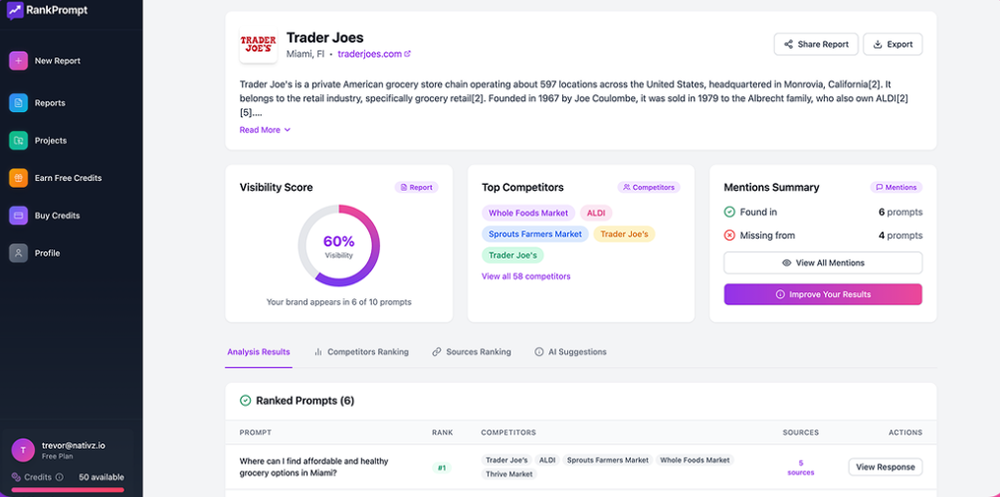1000x497 pixels.
Task: Click the Share Report button
Action: pos(816,44)
